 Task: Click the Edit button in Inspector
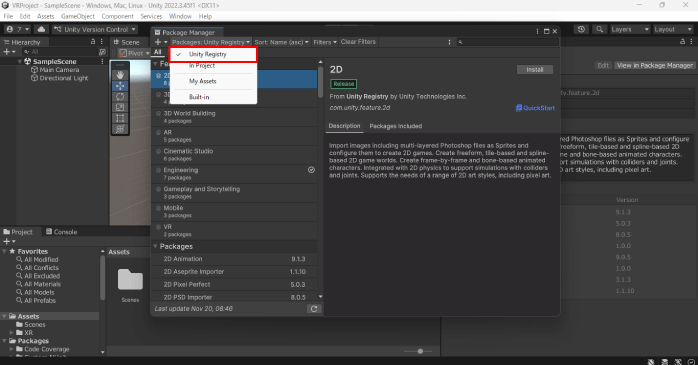pos(603,65)
